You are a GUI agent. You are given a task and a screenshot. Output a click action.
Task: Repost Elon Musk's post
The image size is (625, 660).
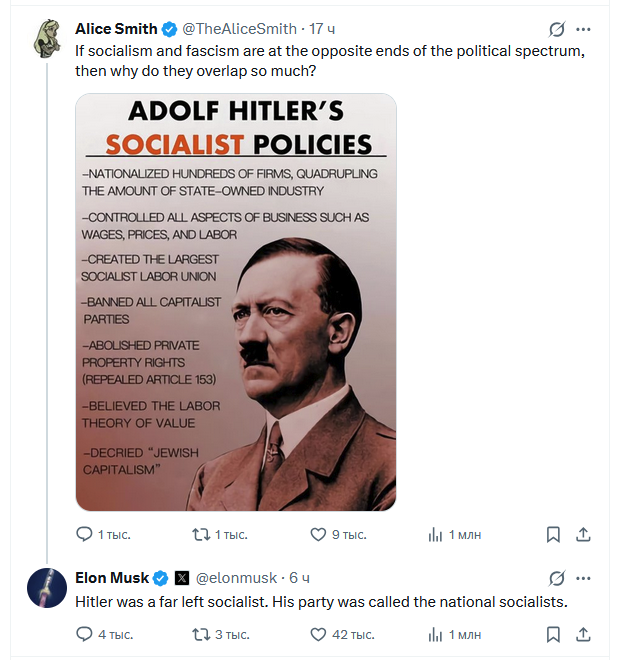(x=200, y=634)
